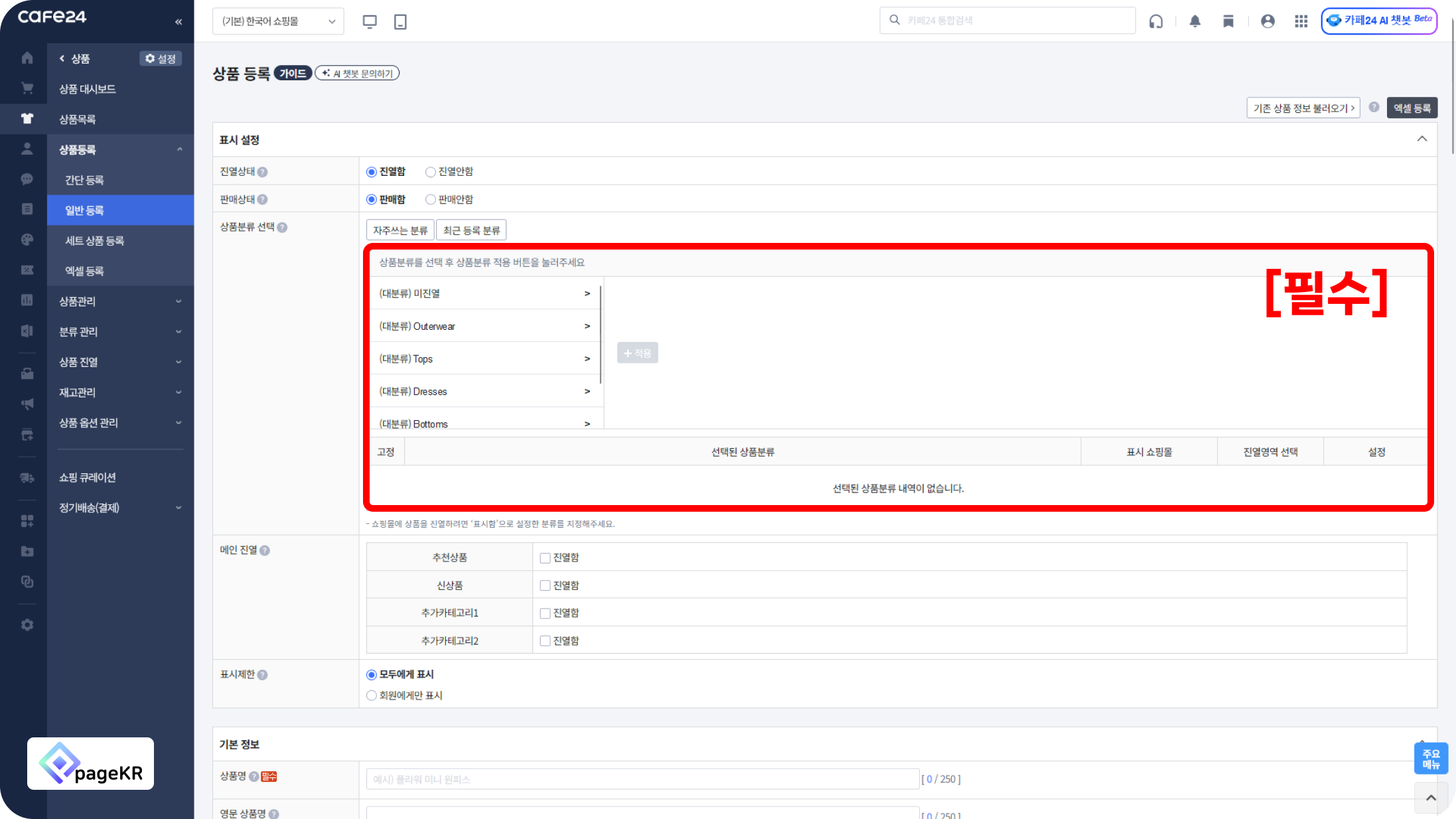Screen dimensions: 1456x819
Task: Collapse sidebar with double-chevron icon
Action: pos(179,22)
